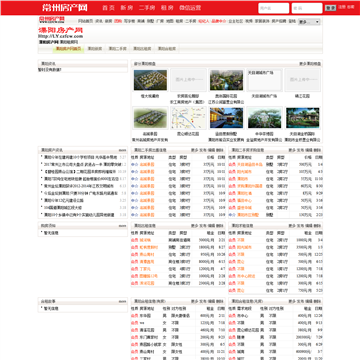Click the 常州房产网 logo in red header
360x360 pixels.
click(x=65, y=8)
